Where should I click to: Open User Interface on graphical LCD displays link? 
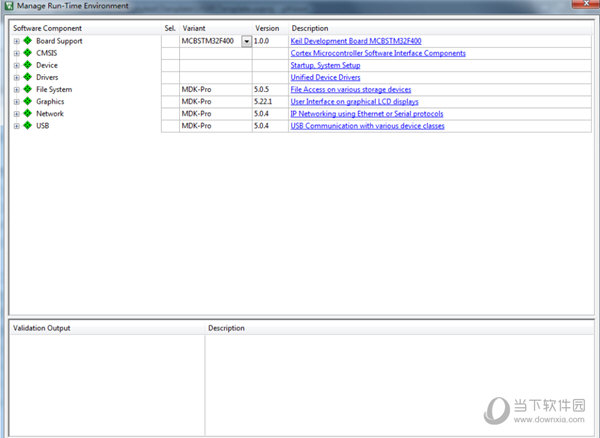[x=354, y=102]
